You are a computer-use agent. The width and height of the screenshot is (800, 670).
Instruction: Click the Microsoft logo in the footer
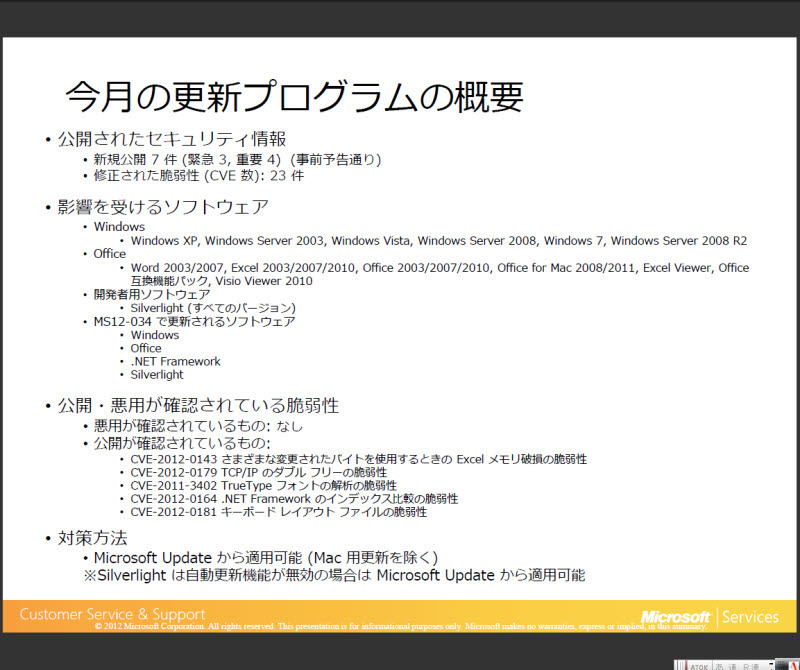click(x=675, y=617)
